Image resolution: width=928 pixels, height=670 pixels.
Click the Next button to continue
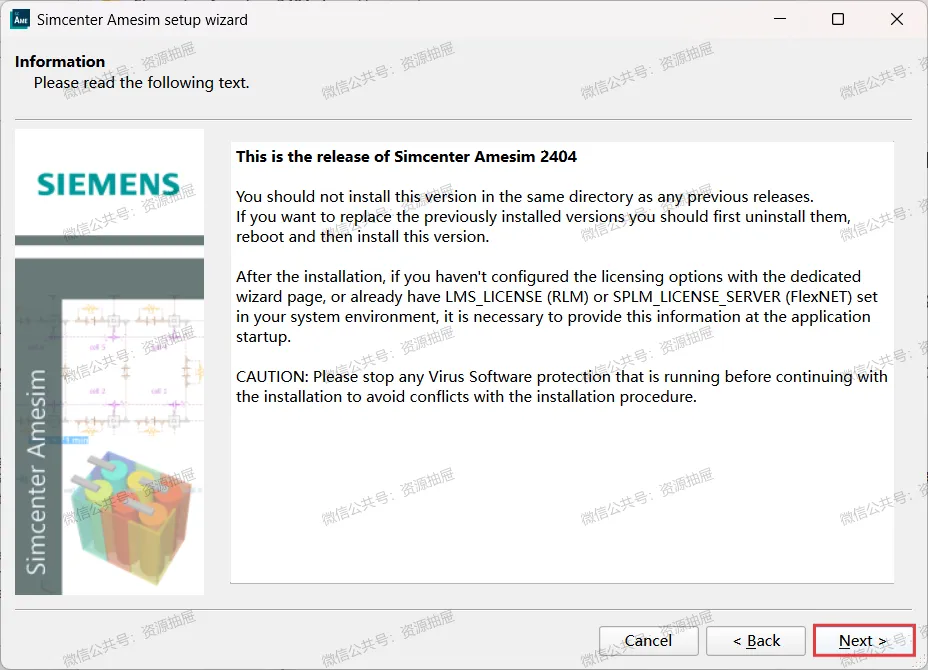(864, 640)
